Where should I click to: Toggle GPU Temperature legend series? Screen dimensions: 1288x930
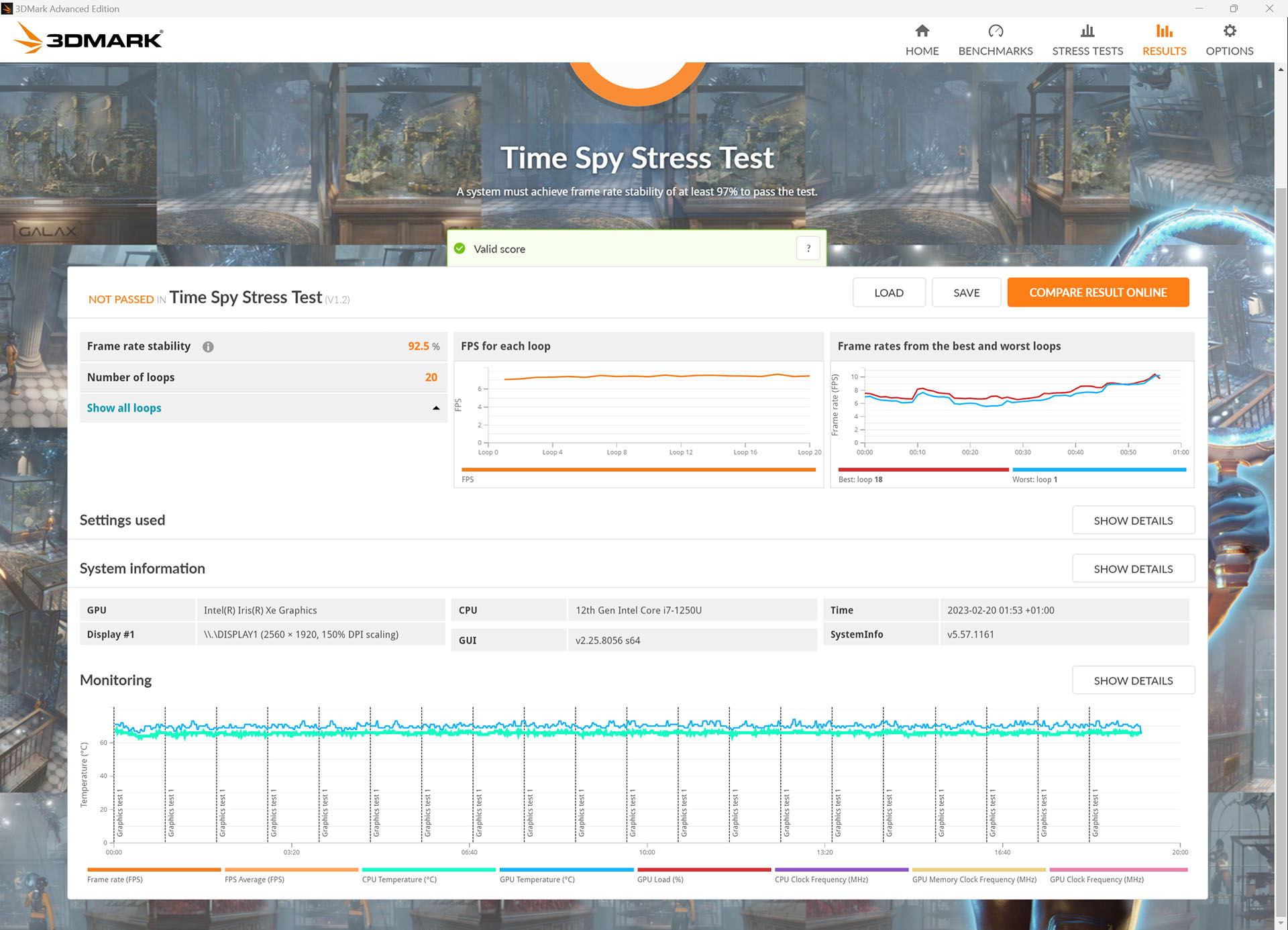click(x=566, y=875)
